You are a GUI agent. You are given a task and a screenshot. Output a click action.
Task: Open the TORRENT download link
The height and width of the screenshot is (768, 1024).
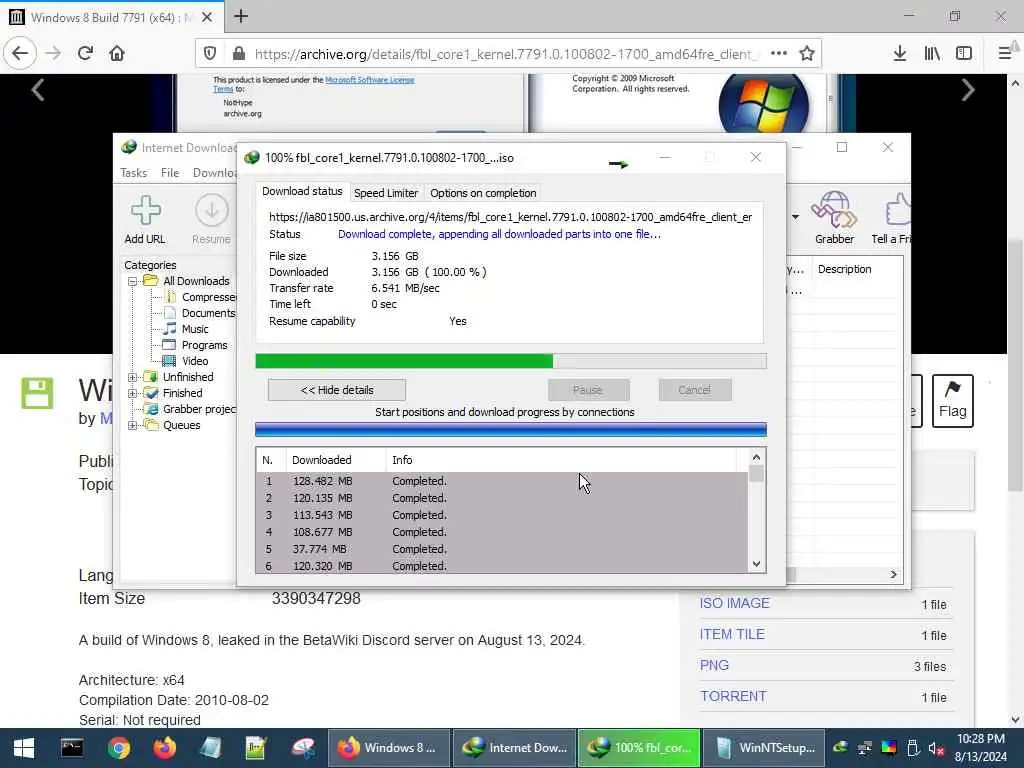733,696
